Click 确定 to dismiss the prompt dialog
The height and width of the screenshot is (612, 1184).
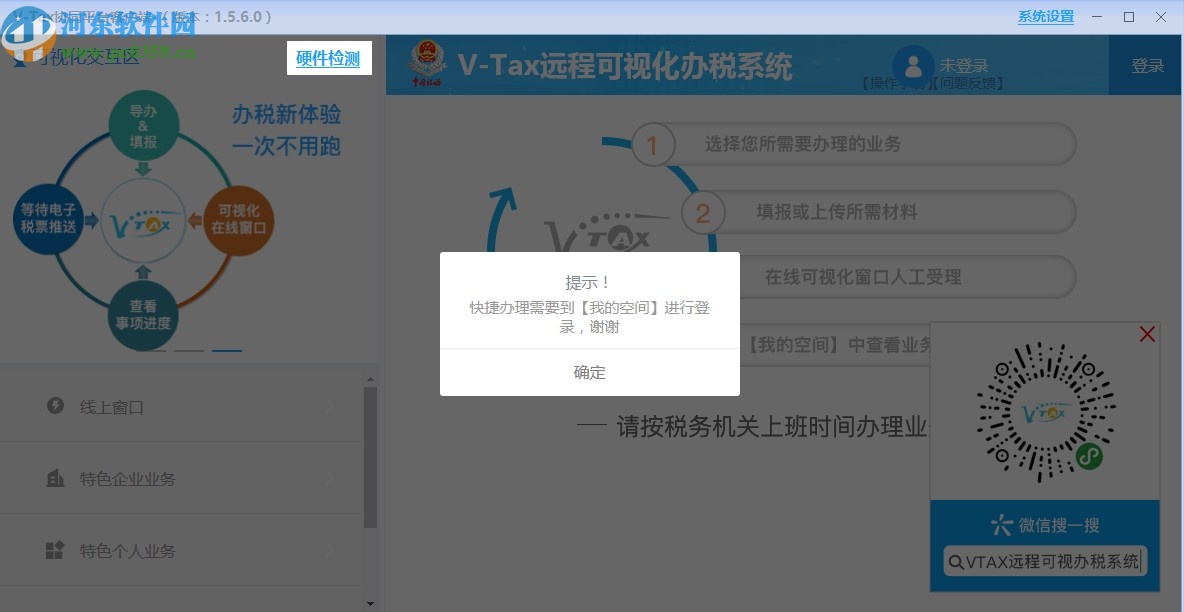pos(589,371)
